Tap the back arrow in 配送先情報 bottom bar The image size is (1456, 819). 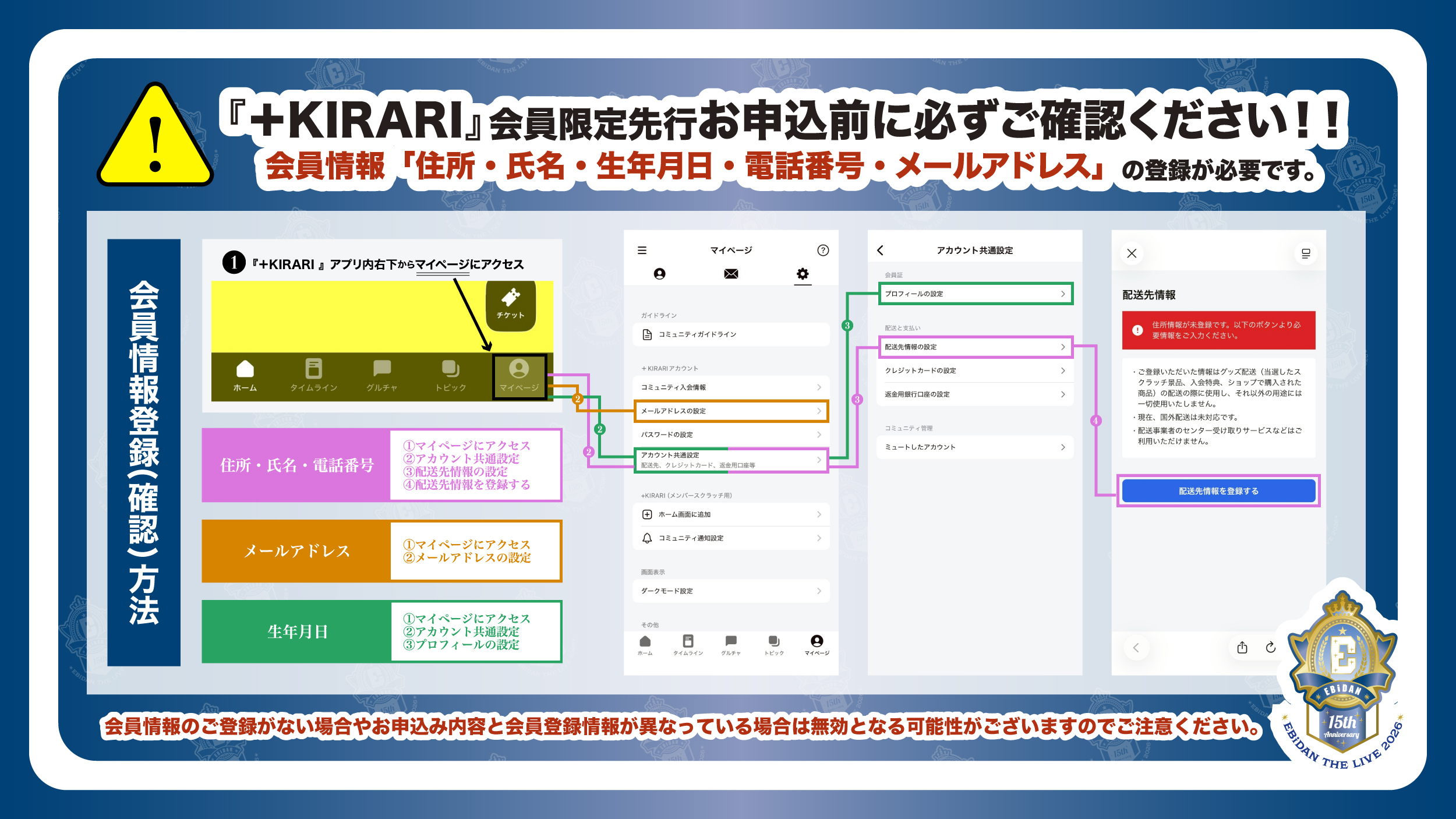(1136, 648)
